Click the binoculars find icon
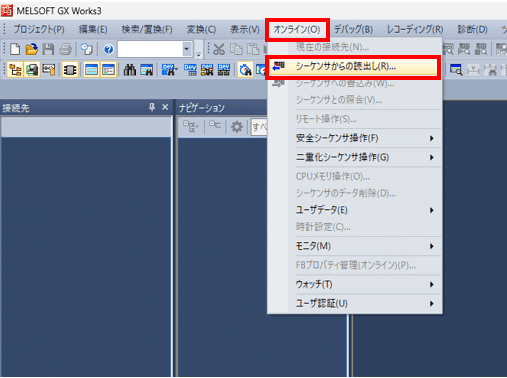507x378 pixels. point(130,70)
